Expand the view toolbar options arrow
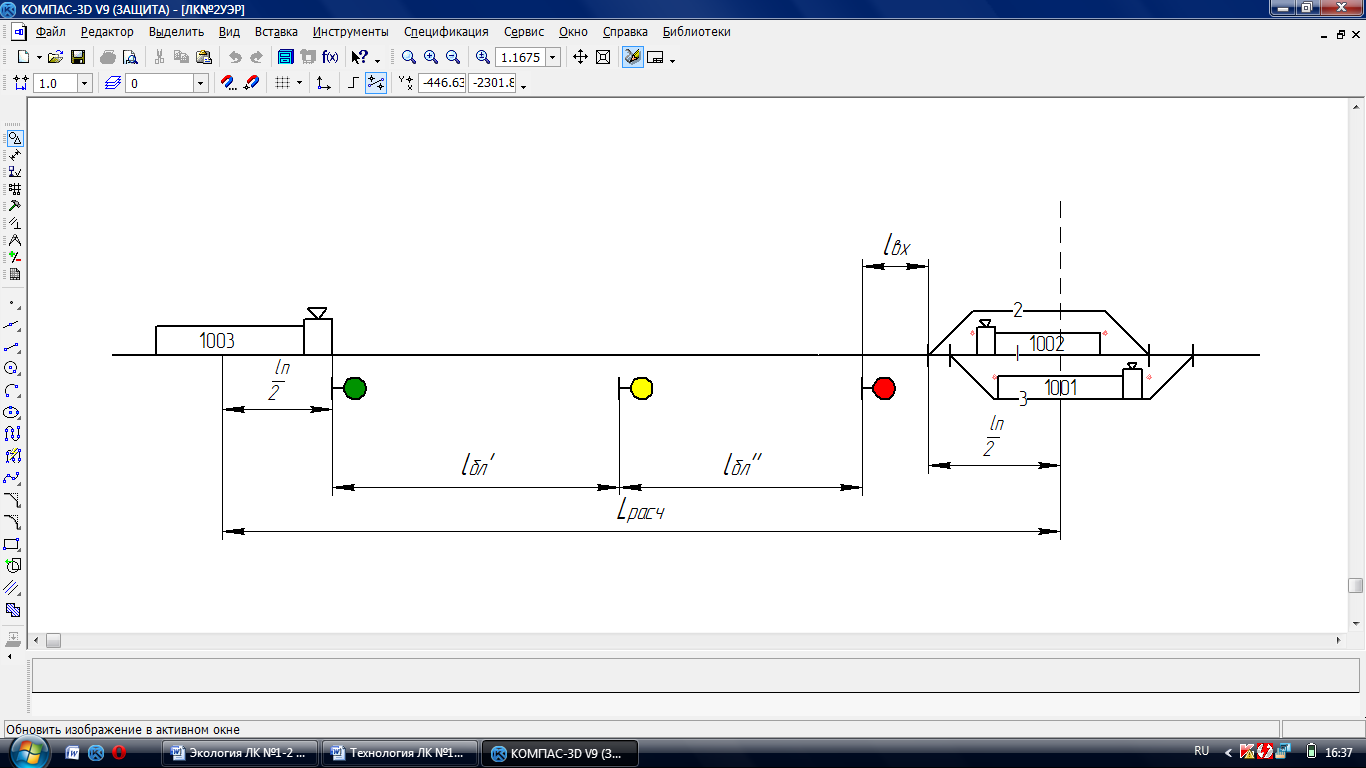 pyautogui.click(x=672, y=61)
